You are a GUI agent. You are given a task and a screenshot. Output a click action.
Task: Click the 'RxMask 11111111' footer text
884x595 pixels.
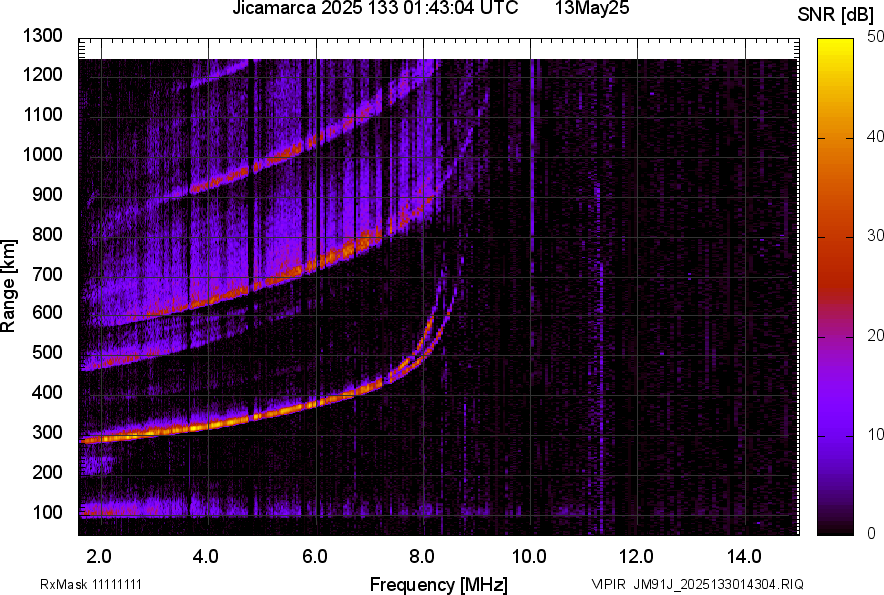click(91, 584)
